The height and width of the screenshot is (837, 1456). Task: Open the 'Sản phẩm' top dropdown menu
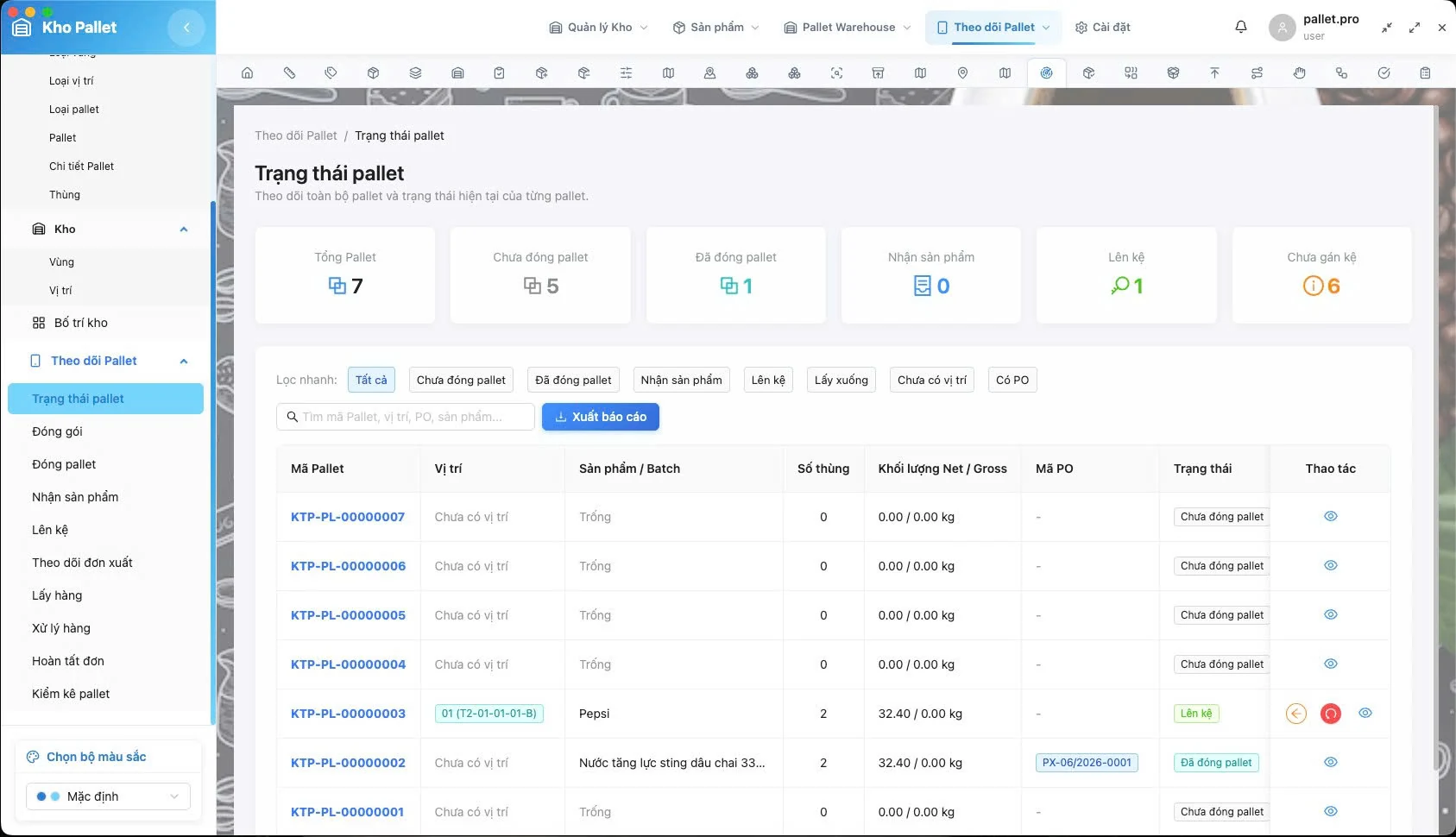[x=715, y=28]
